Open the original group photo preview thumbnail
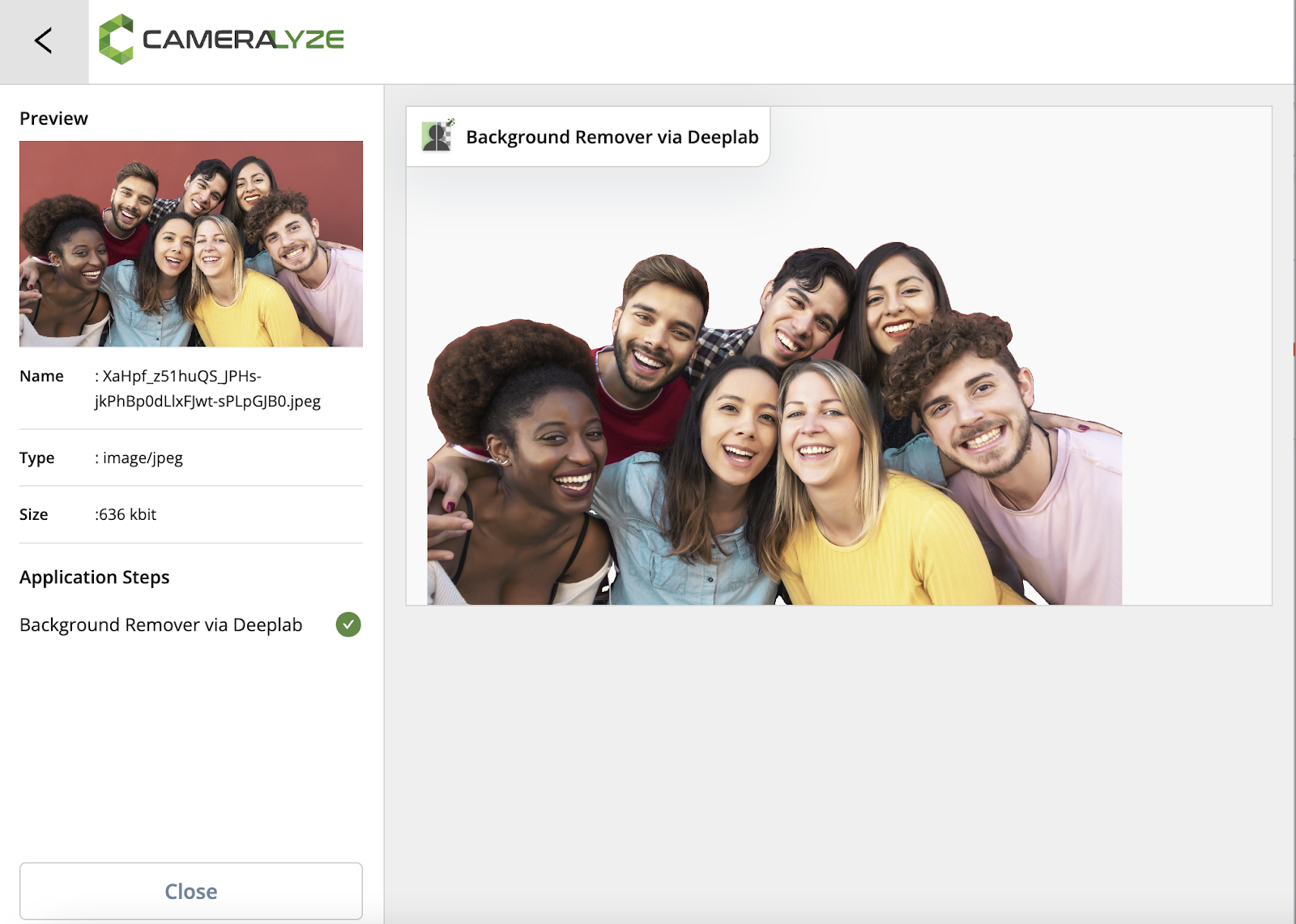This screenshot has width=1296, height=924. click(x=191, y=244)
